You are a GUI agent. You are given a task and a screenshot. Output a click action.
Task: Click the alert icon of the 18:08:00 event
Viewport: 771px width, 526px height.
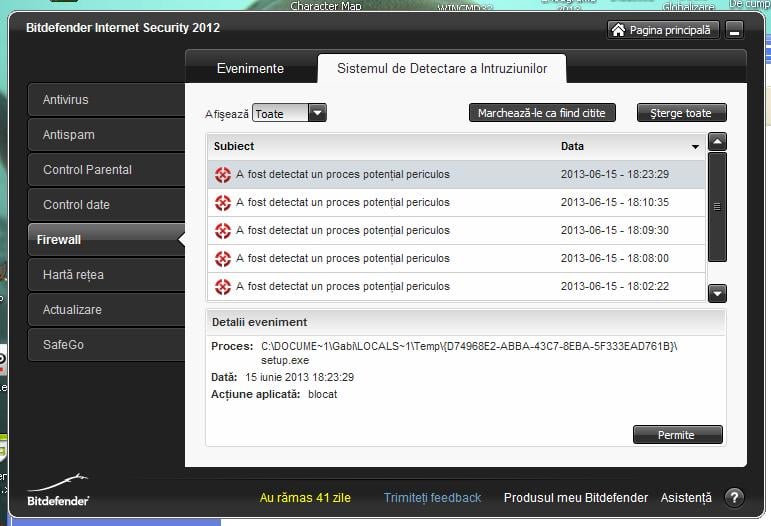point(223,259)
